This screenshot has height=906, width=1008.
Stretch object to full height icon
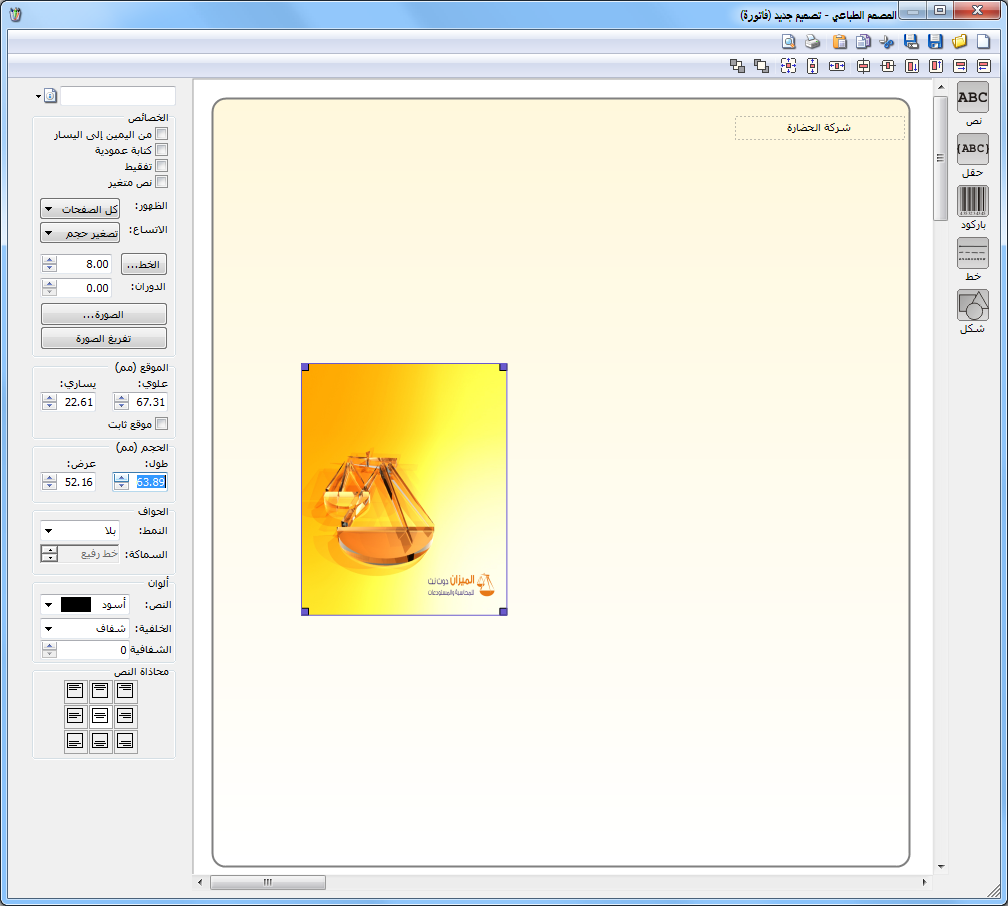click(x=813, y=66)
